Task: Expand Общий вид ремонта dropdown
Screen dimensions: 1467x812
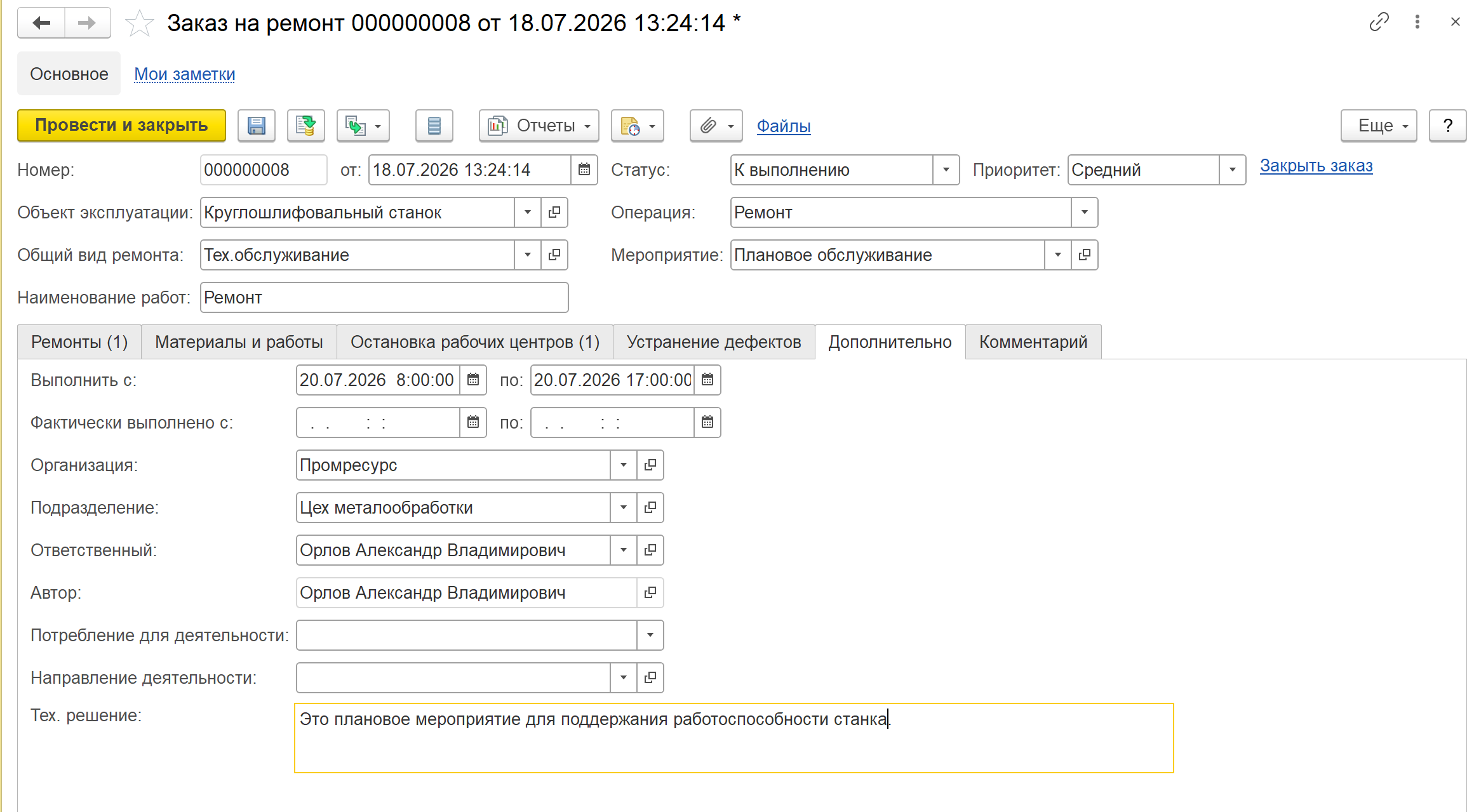Action: point(527,255)
